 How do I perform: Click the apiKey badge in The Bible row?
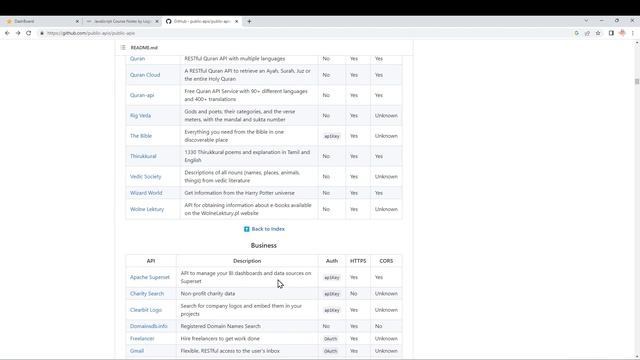tap(332, 136)
